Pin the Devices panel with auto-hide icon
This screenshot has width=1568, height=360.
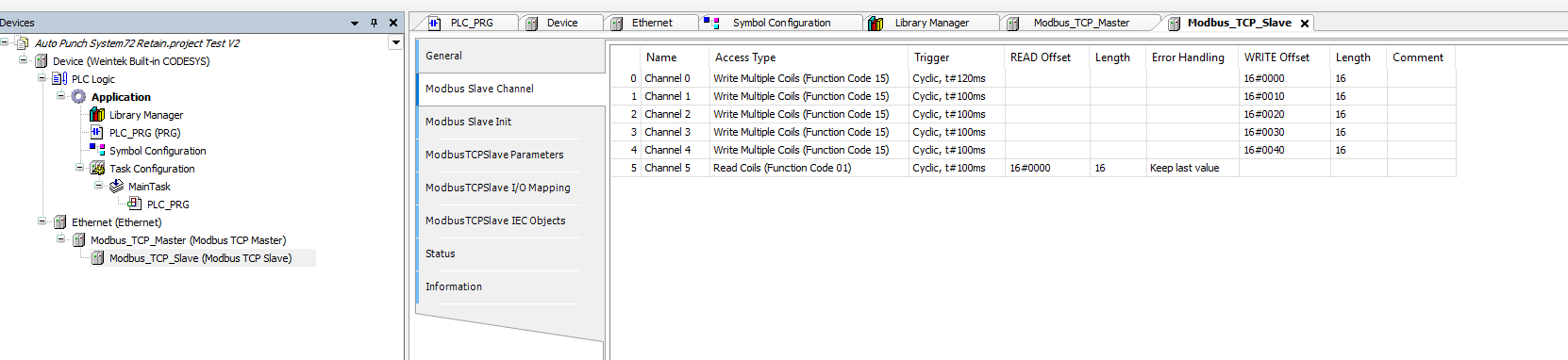[x=374, y=23]
